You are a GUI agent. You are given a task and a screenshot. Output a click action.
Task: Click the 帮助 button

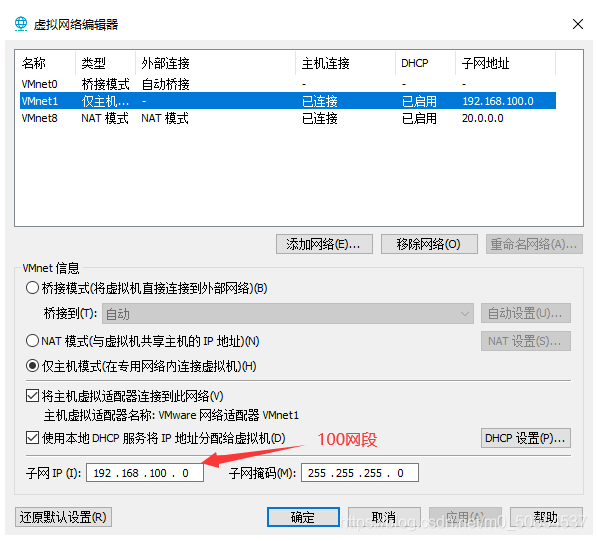pos(546,517)
